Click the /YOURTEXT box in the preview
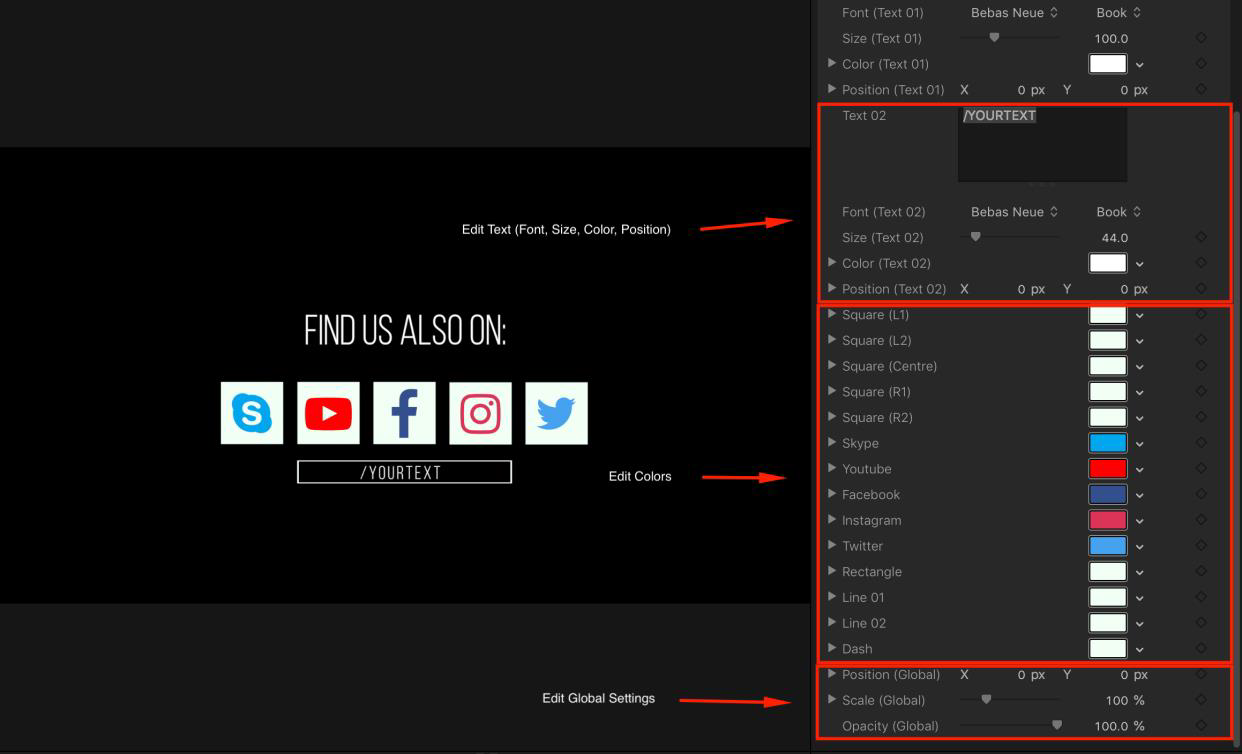Screen dimensions: 1242x754 404,472
